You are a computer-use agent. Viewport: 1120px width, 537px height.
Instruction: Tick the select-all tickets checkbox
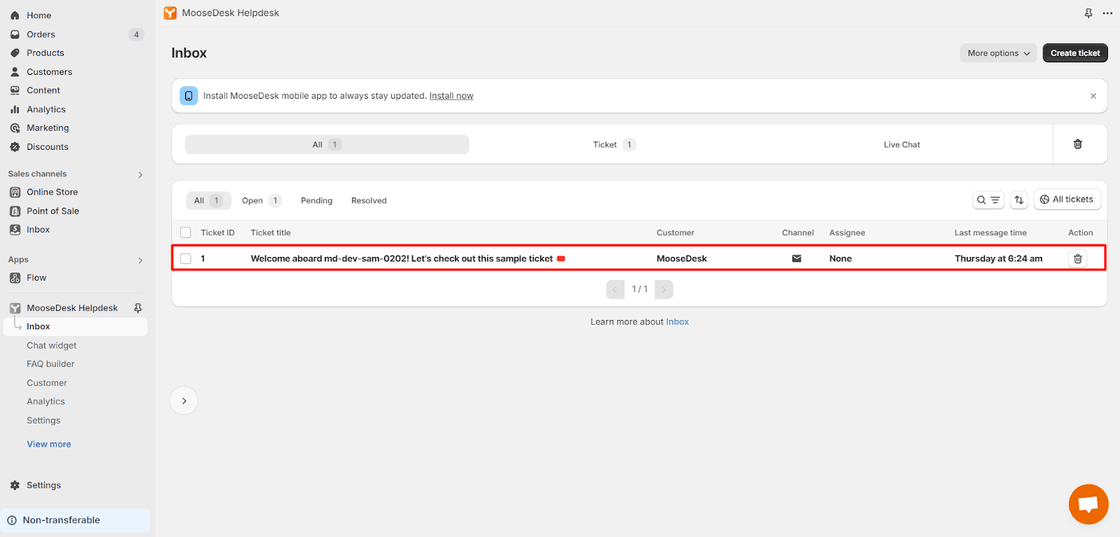tap(186, 232)
